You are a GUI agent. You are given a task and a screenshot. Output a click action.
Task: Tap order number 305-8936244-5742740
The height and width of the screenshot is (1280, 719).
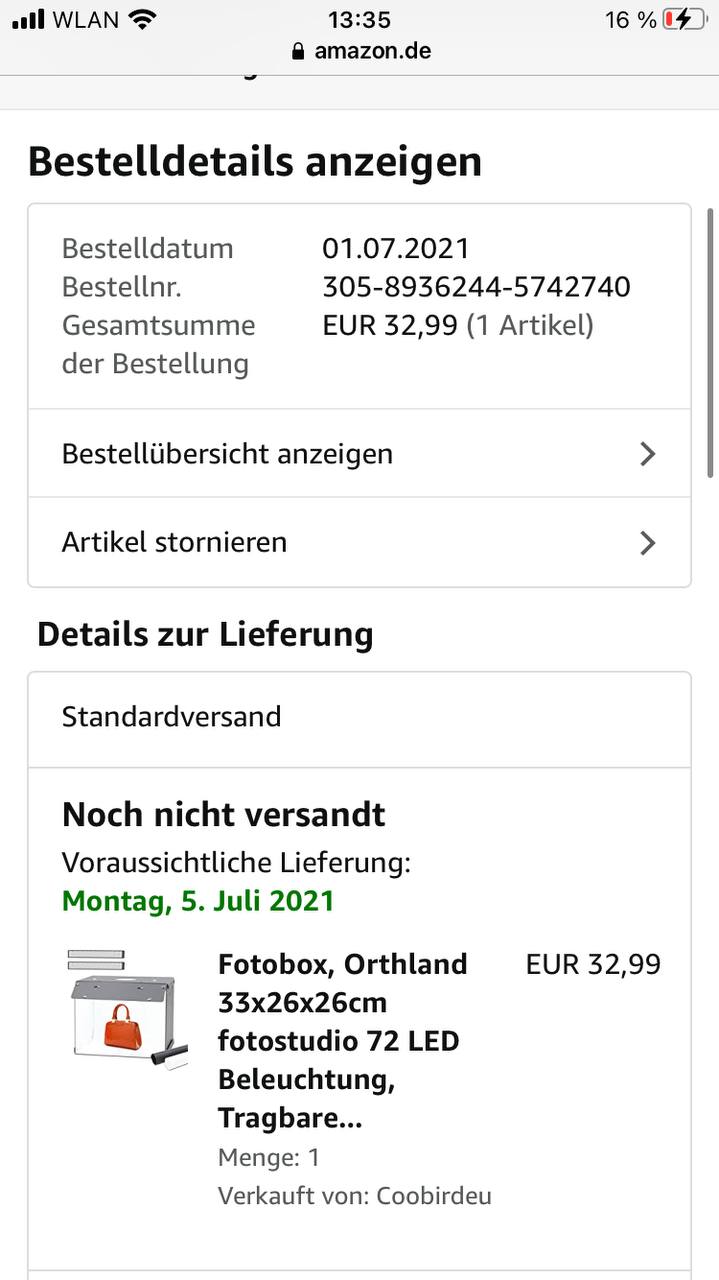point(476,288)
